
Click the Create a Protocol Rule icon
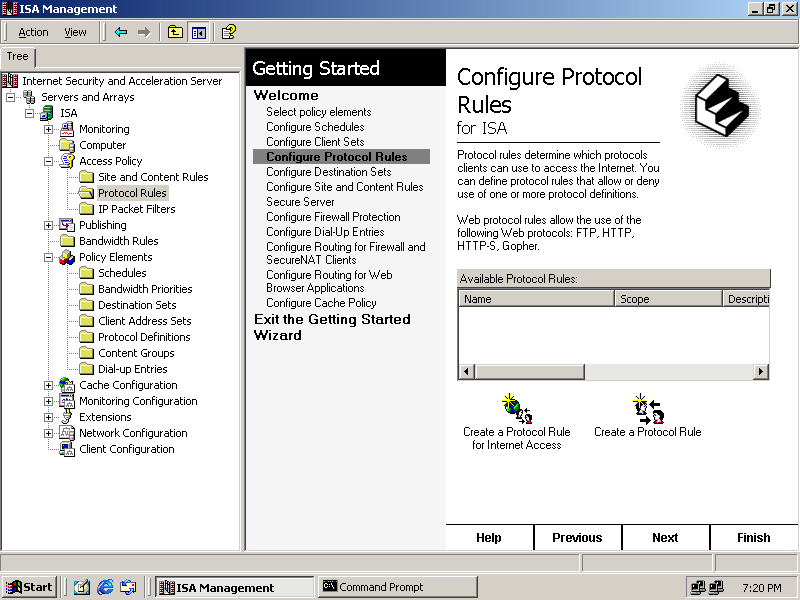(x=648, y=409)
